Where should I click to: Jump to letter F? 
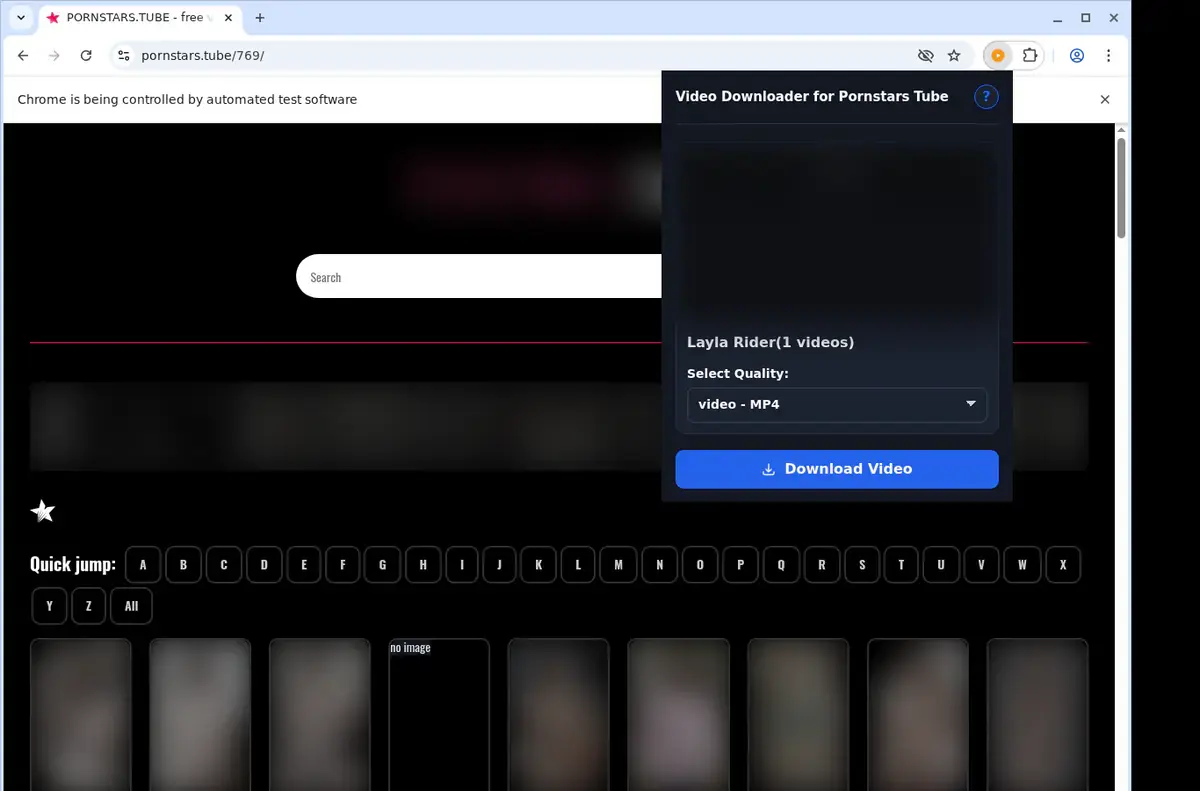click(x=343, y=565)
